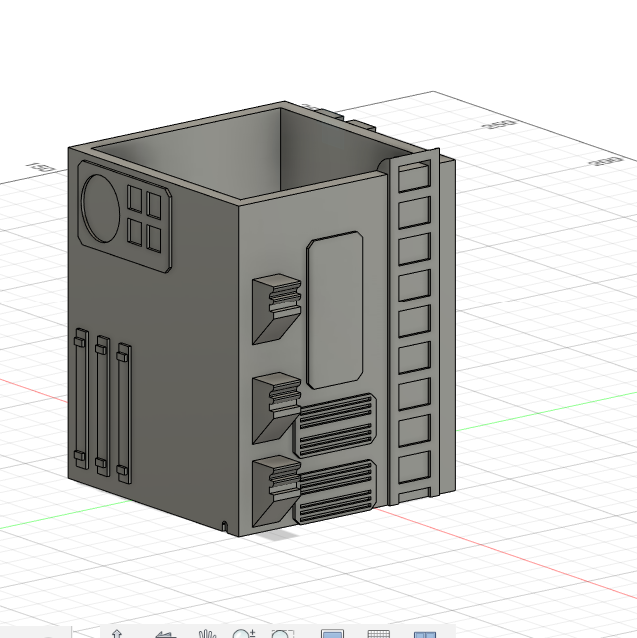Select the tall rounded panel on front face
This screenshot has width=637, height=638.
coord(335,310)
